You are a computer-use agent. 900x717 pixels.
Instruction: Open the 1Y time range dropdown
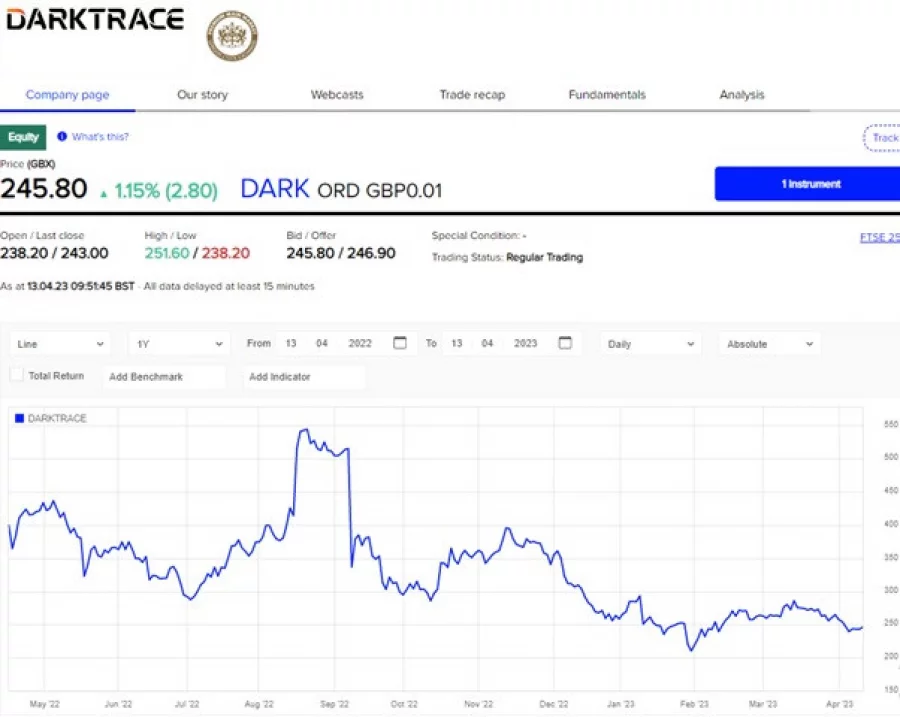[180, 343]
